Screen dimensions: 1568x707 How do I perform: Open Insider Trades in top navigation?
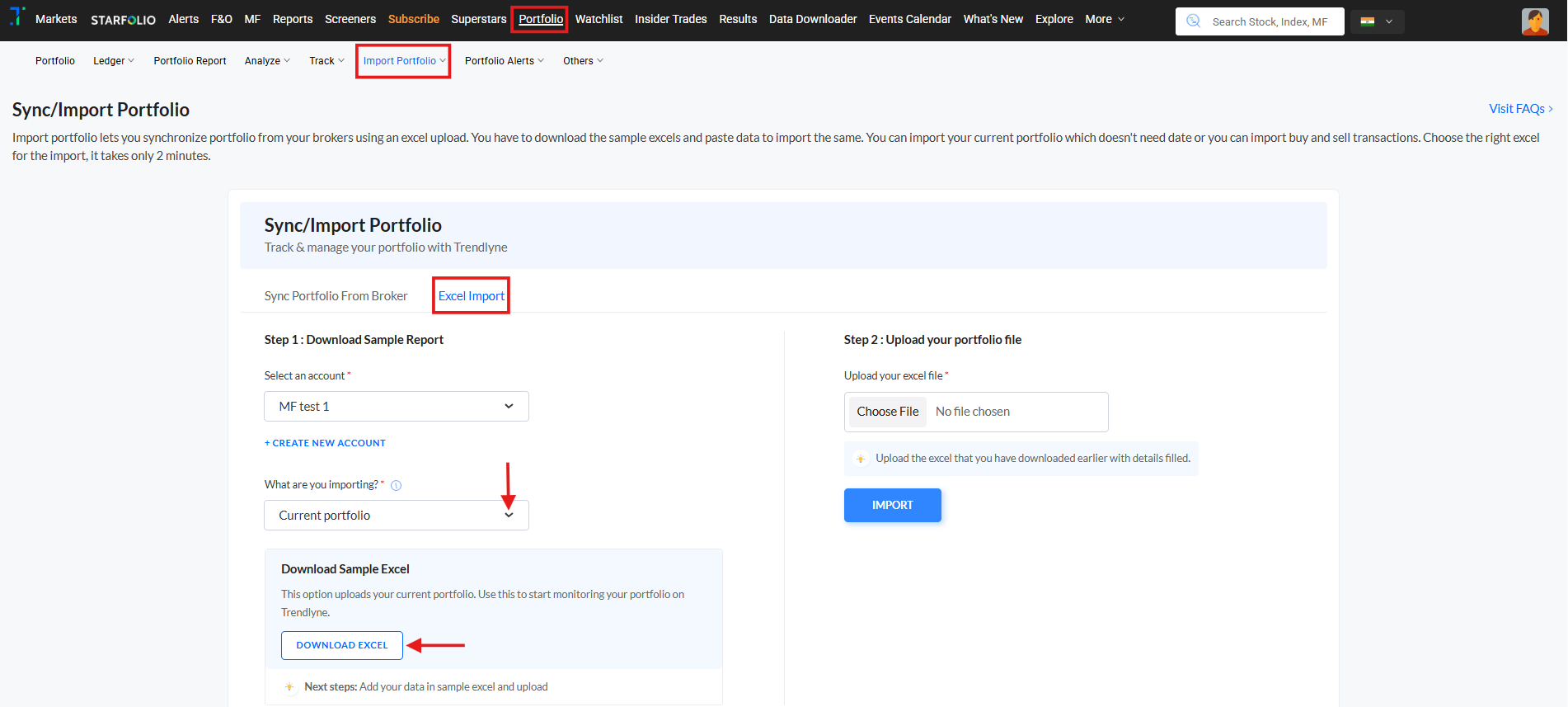tap(671, 19)
